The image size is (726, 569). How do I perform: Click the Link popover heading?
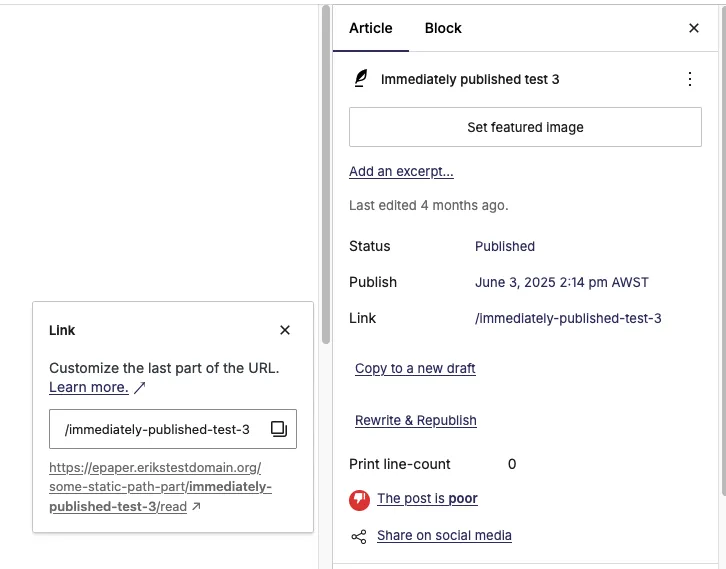pos(62,330)
